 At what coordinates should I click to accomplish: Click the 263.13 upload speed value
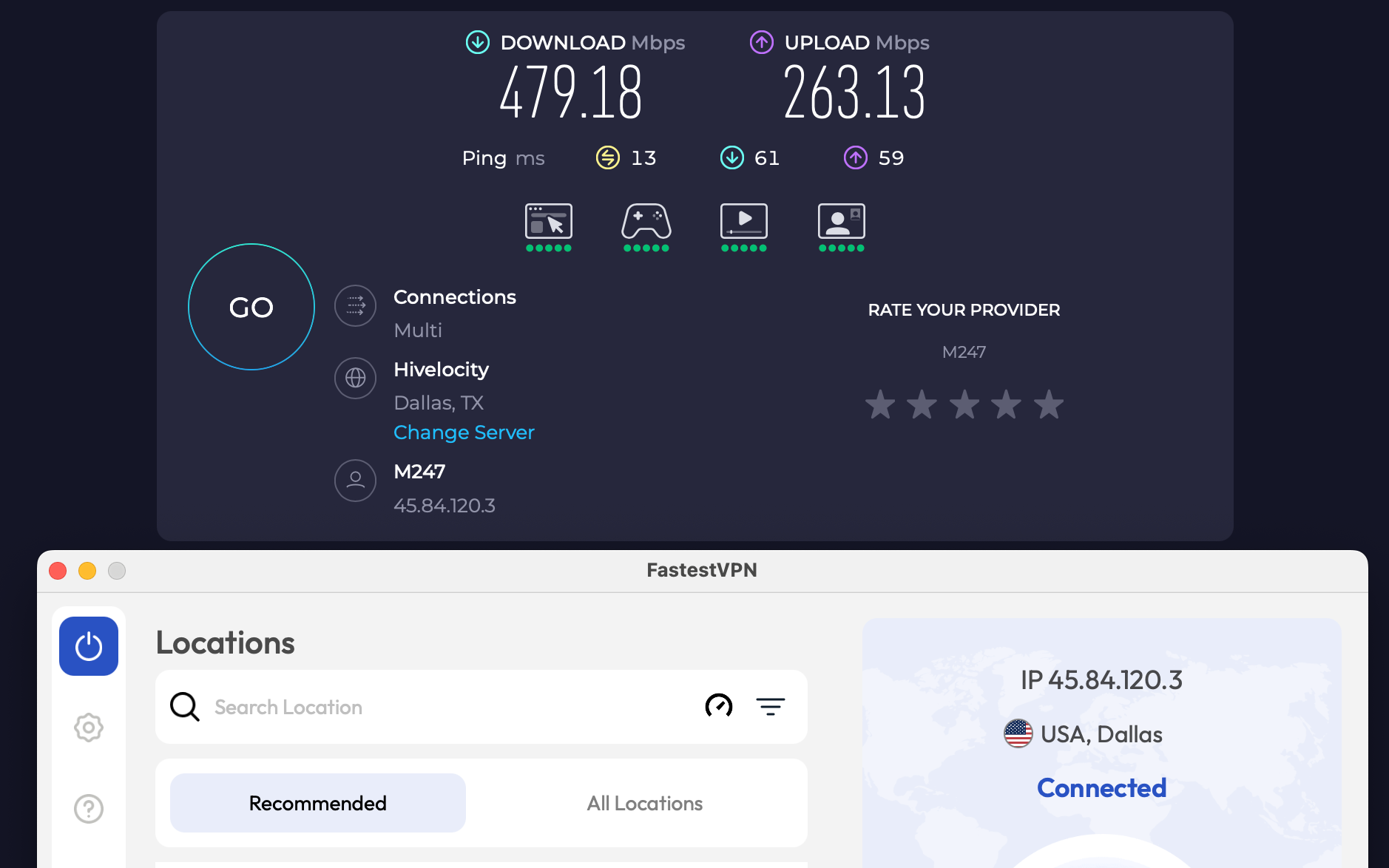(854, 92)
